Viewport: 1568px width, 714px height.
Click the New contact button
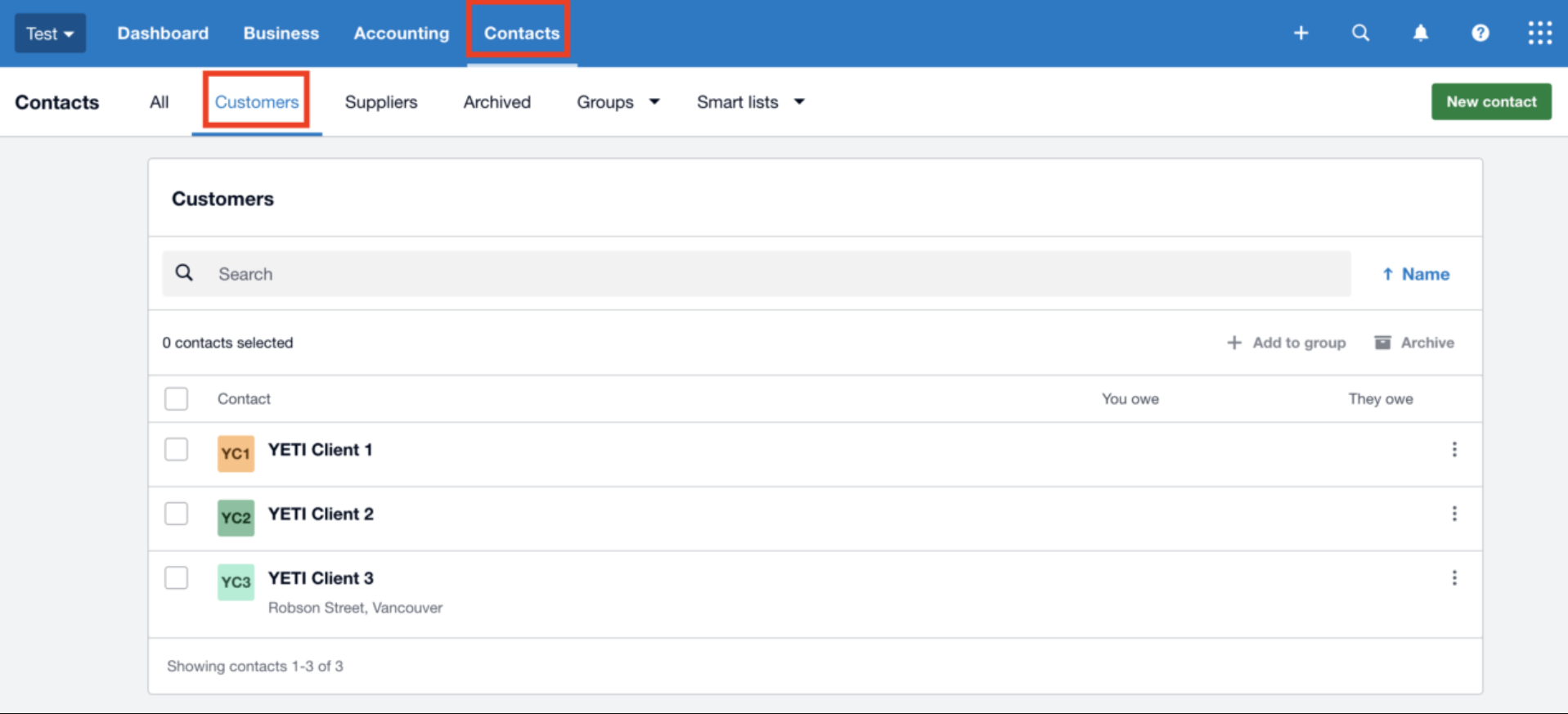click(x=1491, y=101)
